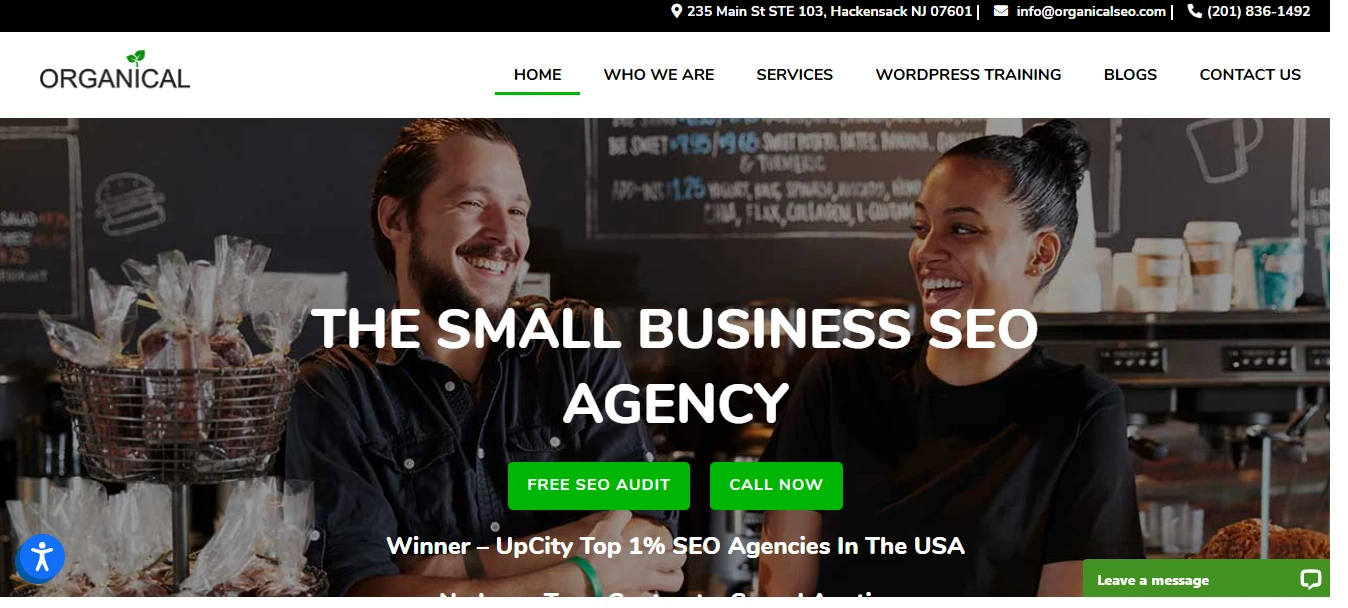Click the Small Business SEO Agency headline

(675, 365)
